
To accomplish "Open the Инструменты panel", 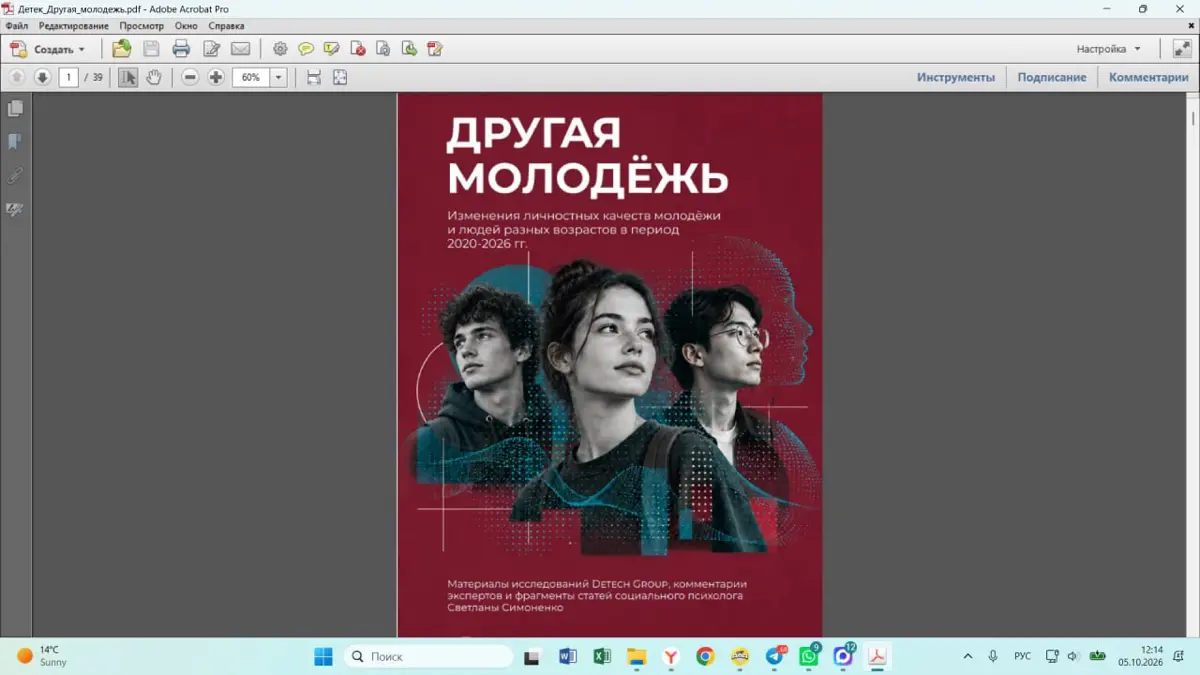I will click(x=956, y=77).
